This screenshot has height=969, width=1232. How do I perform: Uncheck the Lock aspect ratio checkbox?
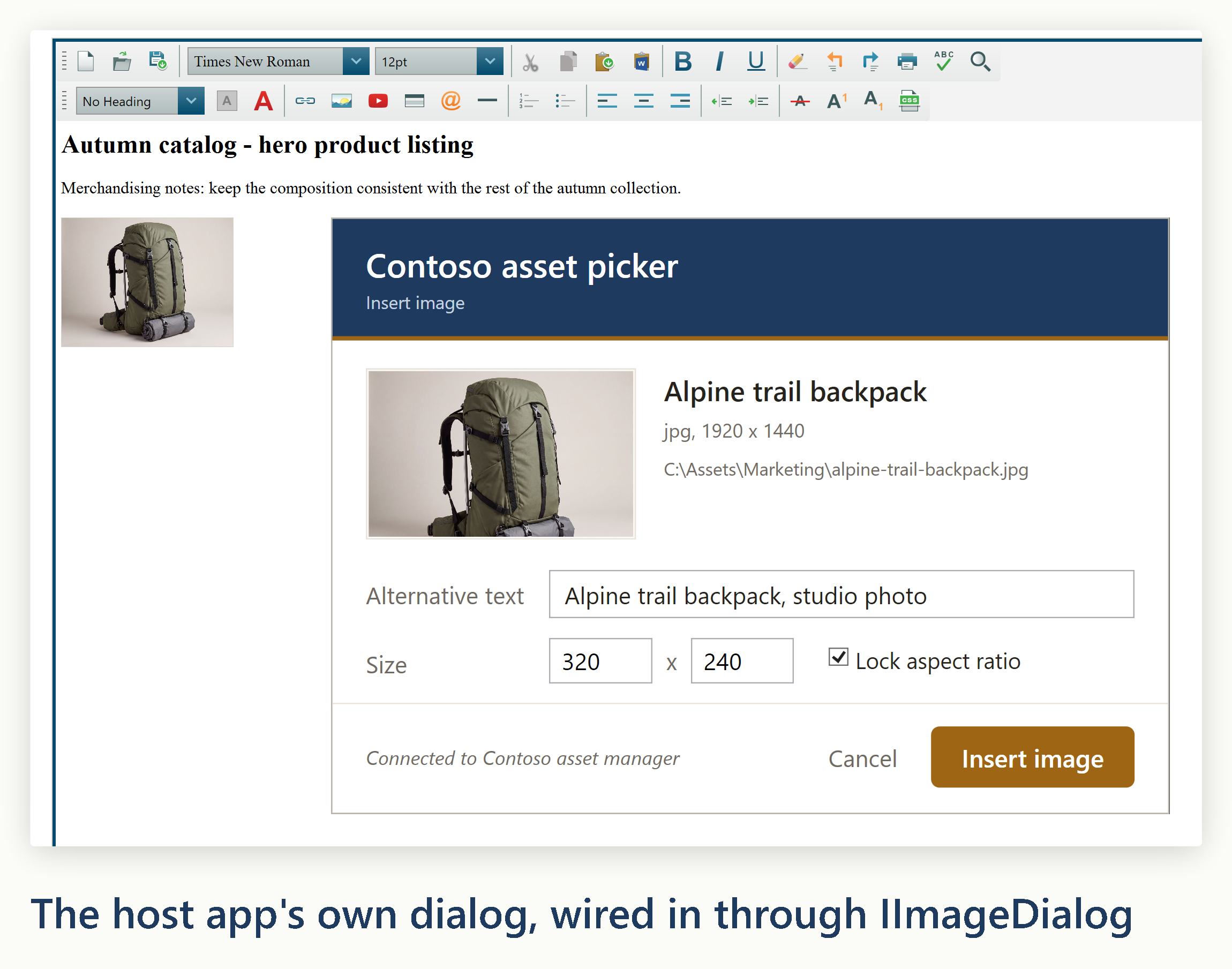point(838,658)
